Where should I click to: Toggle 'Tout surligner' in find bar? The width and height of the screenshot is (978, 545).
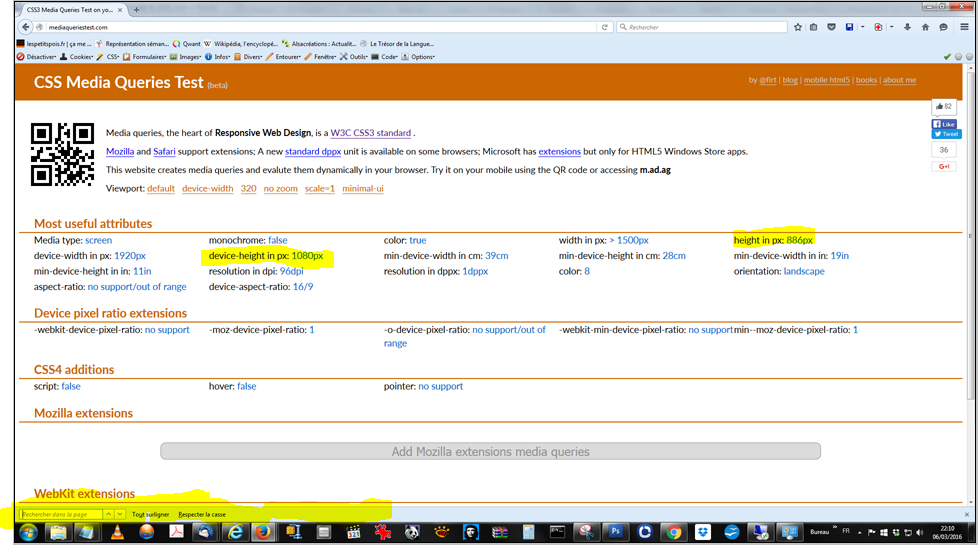151,514
